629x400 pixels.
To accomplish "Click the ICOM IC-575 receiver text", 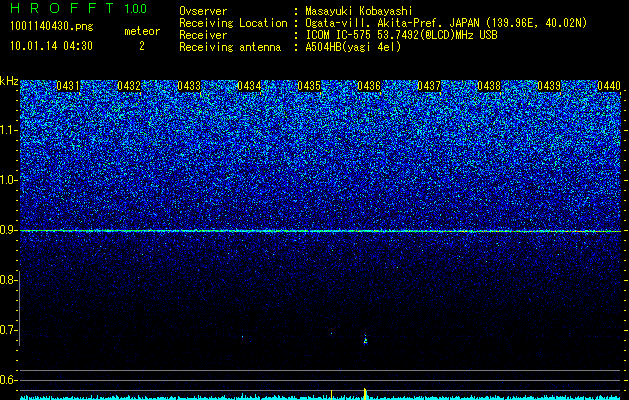I will coord(401,35).
